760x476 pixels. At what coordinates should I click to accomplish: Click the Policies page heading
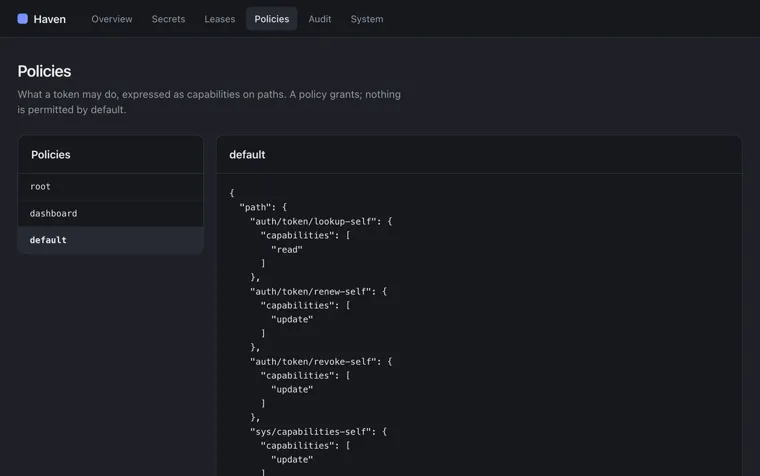point(44,71)
